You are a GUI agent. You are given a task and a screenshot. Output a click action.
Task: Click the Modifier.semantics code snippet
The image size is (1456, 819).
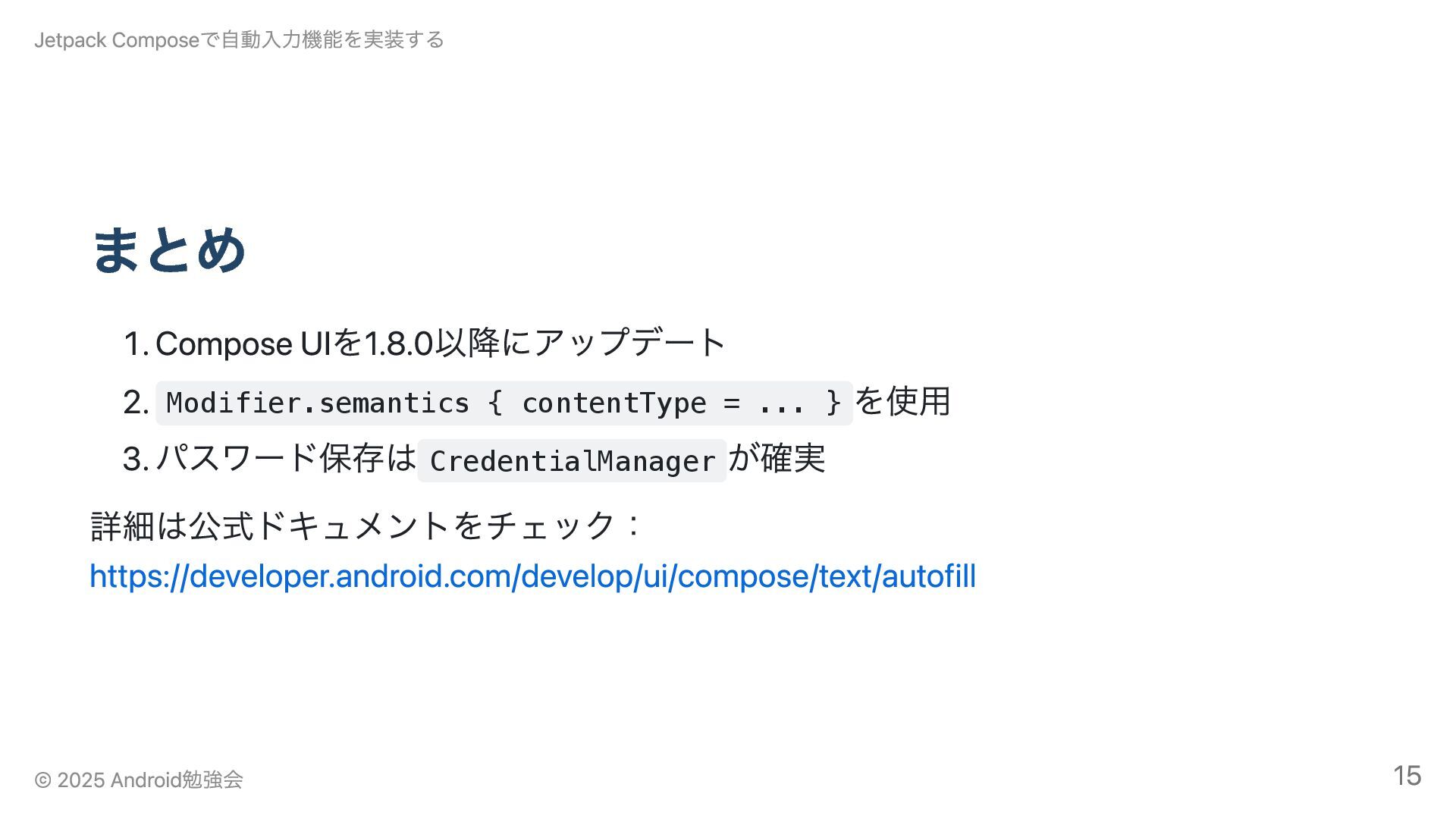click(x=504, y=403)
